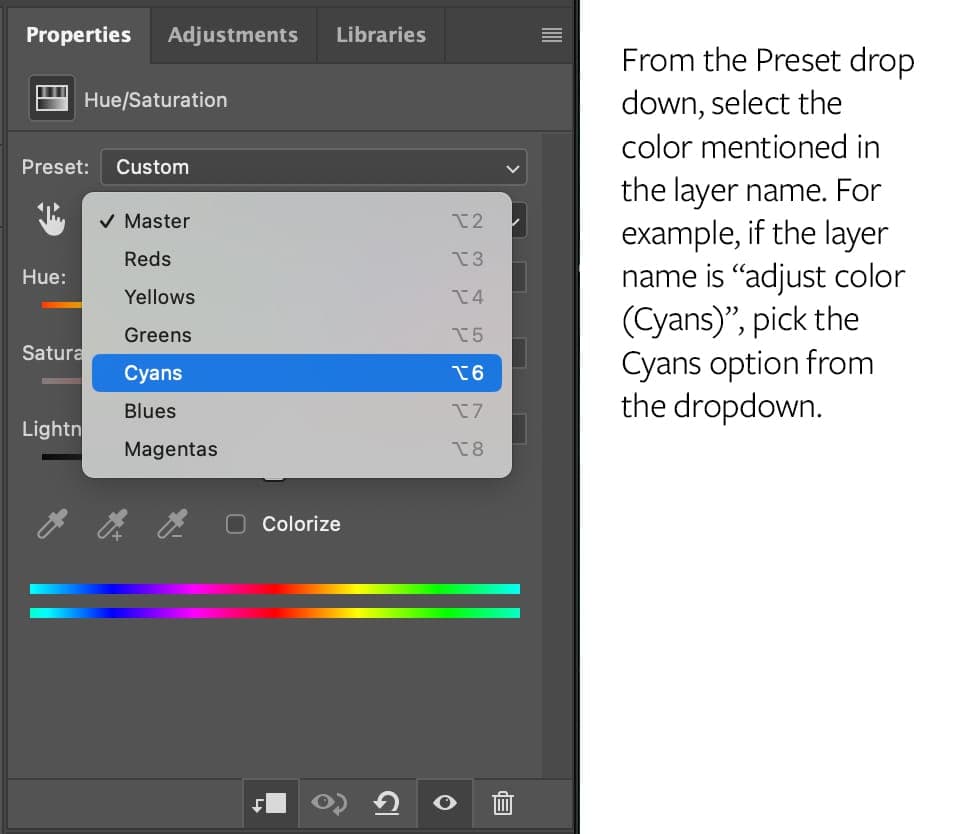Select the on-image targeted adjustment hand tool

pos(50,219)
